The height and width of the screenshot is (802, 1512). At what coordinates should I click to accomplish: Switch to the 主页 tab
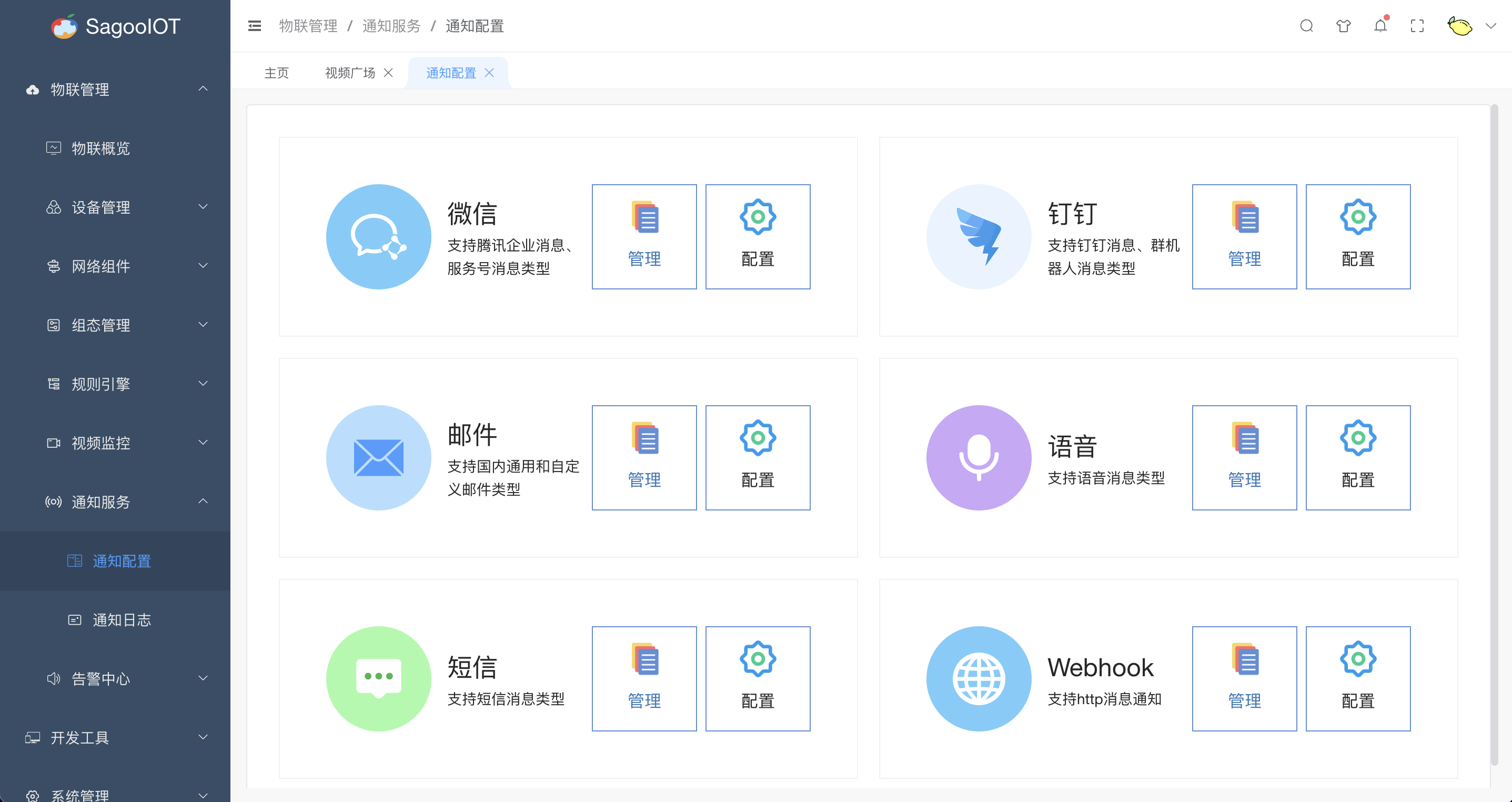coord(276,73)
